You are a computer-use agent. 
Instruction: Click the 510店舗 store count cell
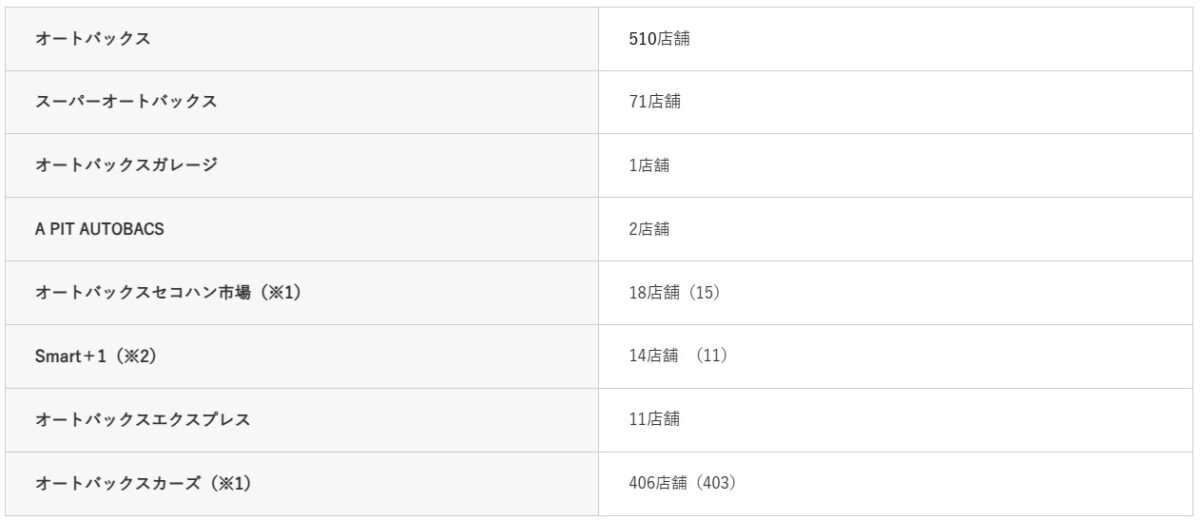coord(659,39)
